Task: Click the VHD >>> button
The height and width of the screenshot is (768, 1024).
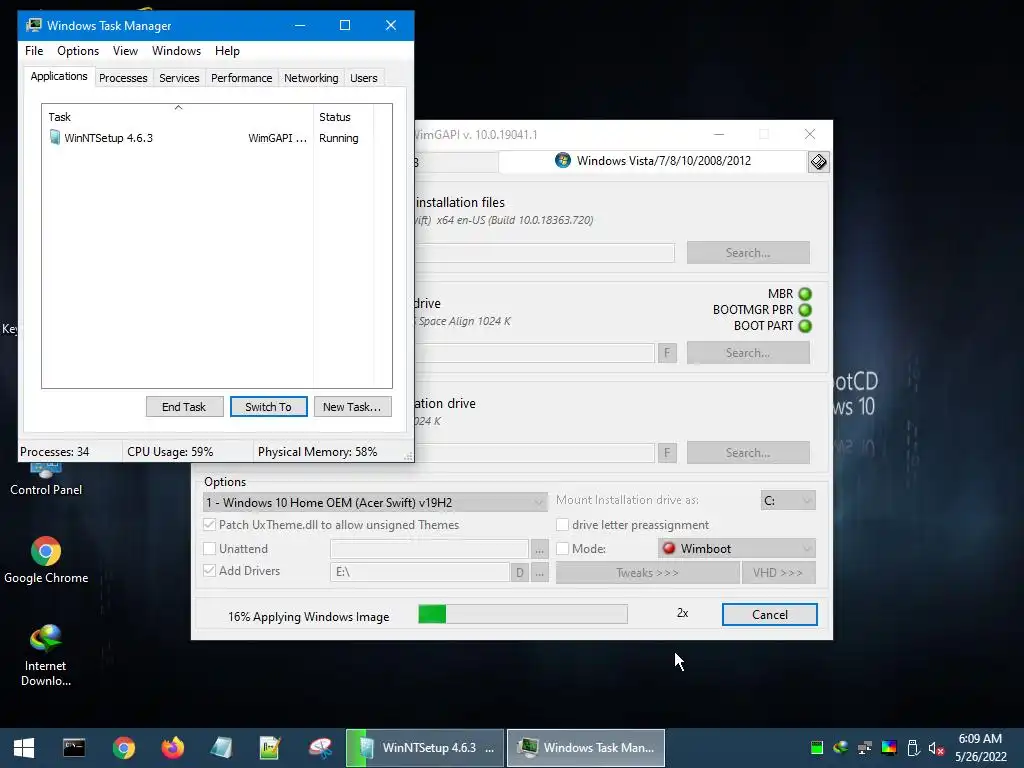Action: pyautogui.click(x=778, y=573)
